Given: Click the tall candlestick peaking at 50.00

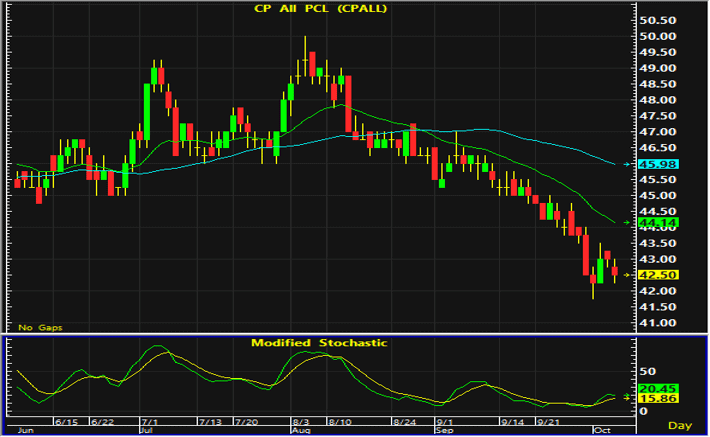Looking at the screenshot, I should pos(305,56).
